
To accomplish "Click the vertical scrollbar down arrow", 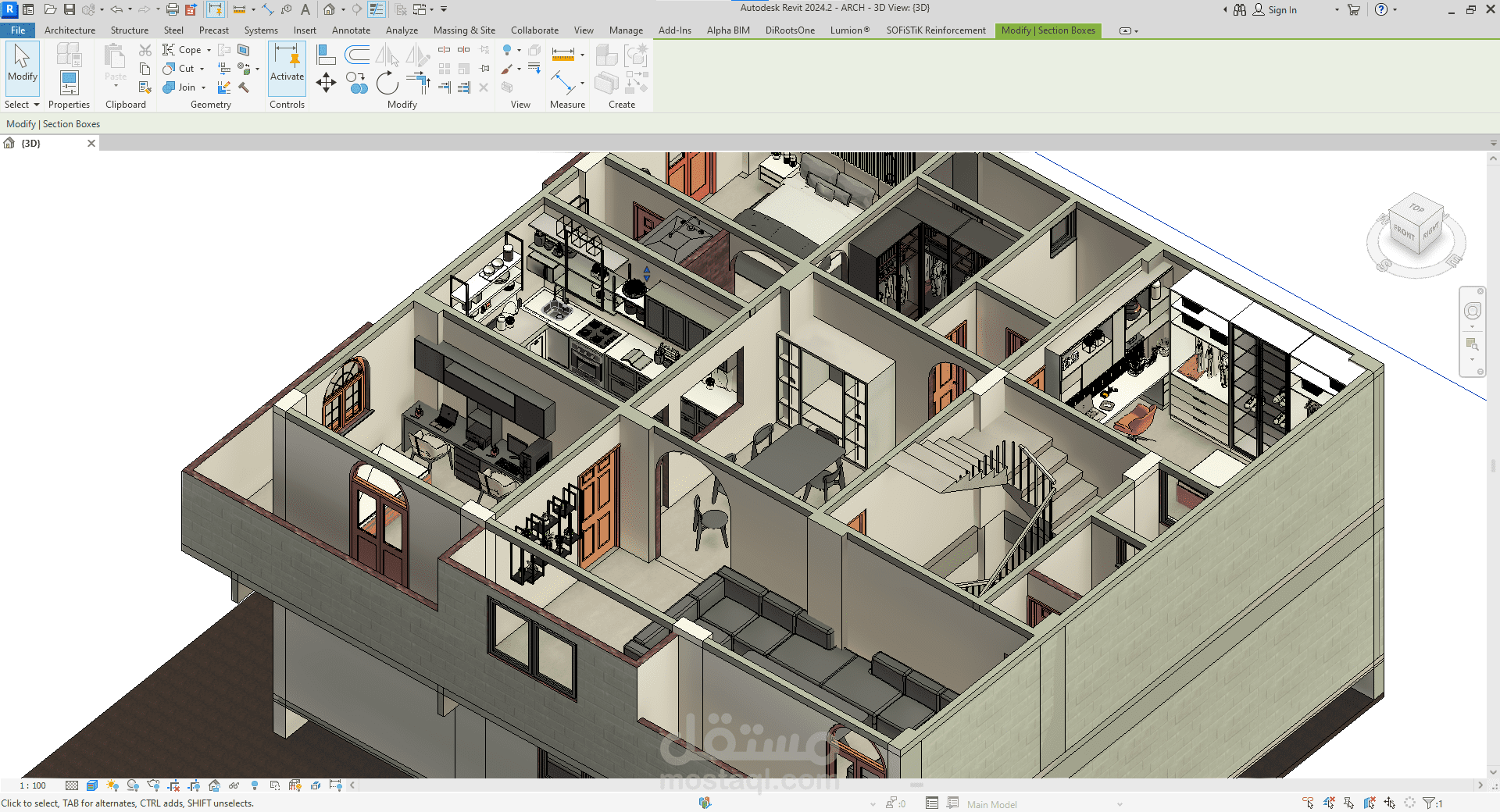I will [1493, 772].
